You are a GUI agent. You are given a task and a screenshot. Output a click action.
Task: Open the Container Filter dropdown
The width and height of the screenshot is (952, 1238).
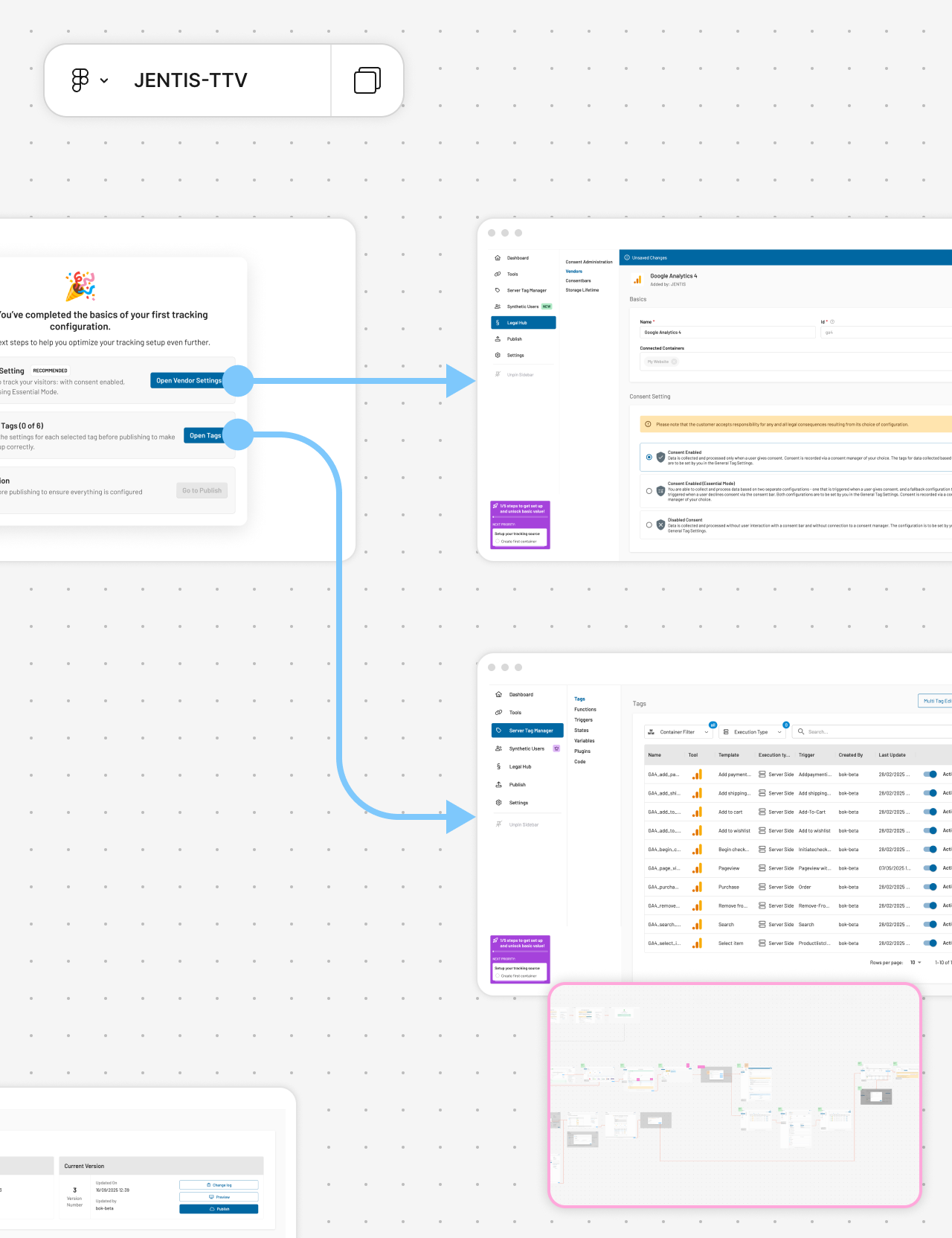tap(678, 732)
